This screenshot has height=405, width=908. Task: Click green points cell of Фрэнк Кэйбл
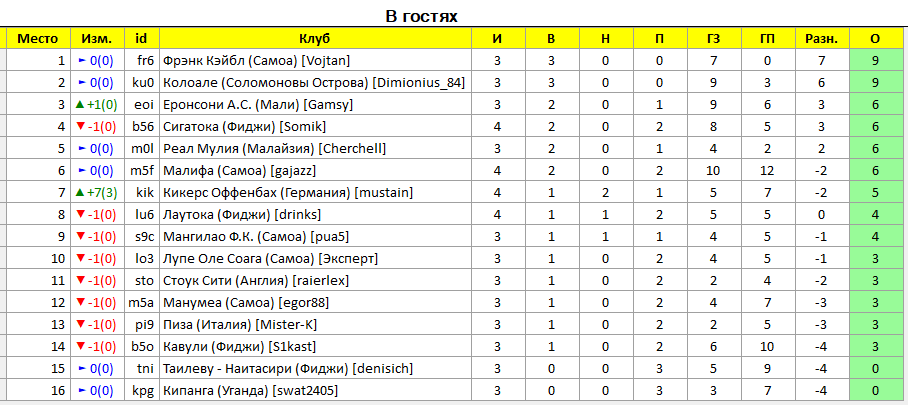875,61
